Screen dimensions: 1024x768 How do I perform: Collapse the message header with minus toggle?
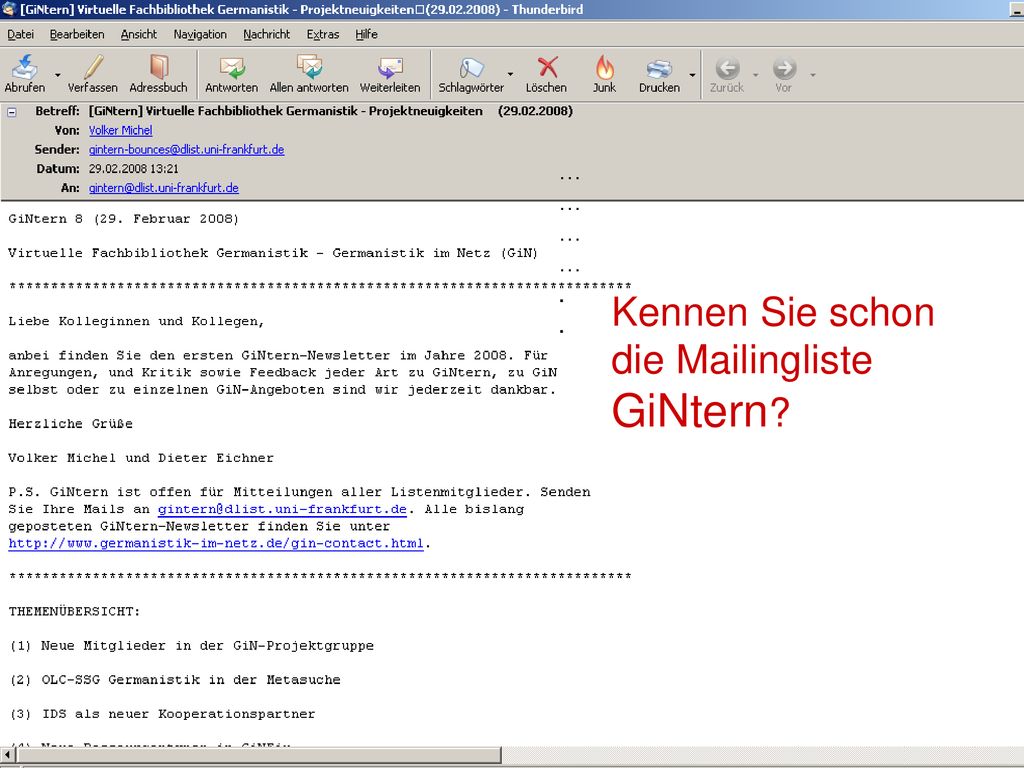click(12, 112)
